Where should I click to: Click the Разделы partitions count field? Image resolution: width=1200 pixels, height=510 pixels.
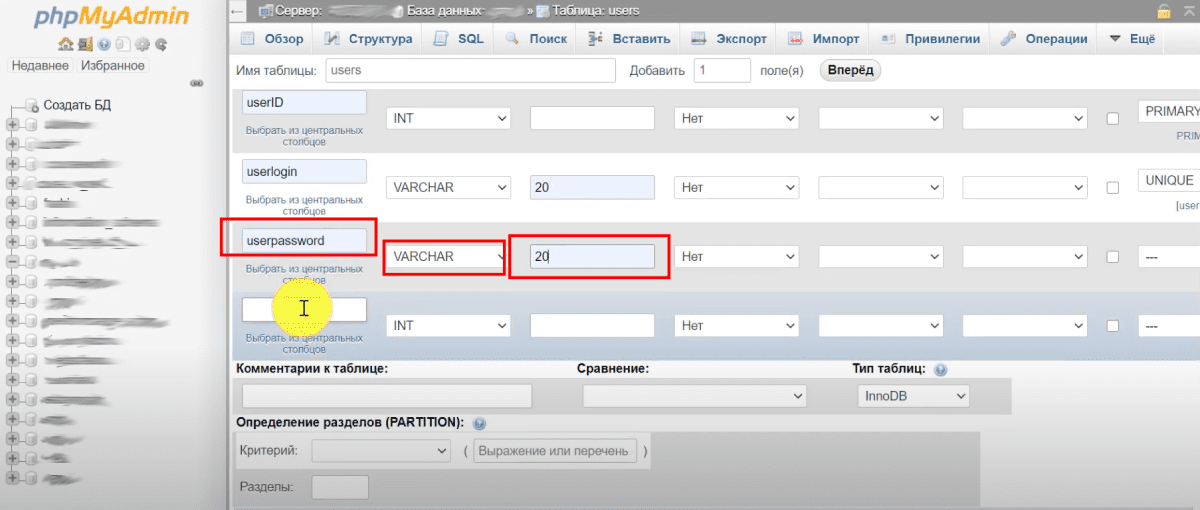pyautogui.click(x=340, y=487)
